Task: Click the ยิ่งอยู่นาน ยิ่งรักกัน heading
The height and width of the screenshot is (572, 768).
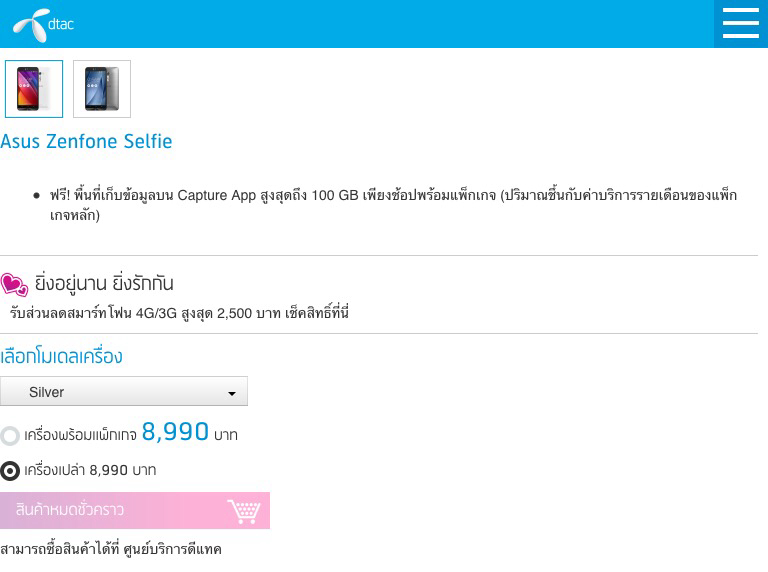Action: [104, 284]
